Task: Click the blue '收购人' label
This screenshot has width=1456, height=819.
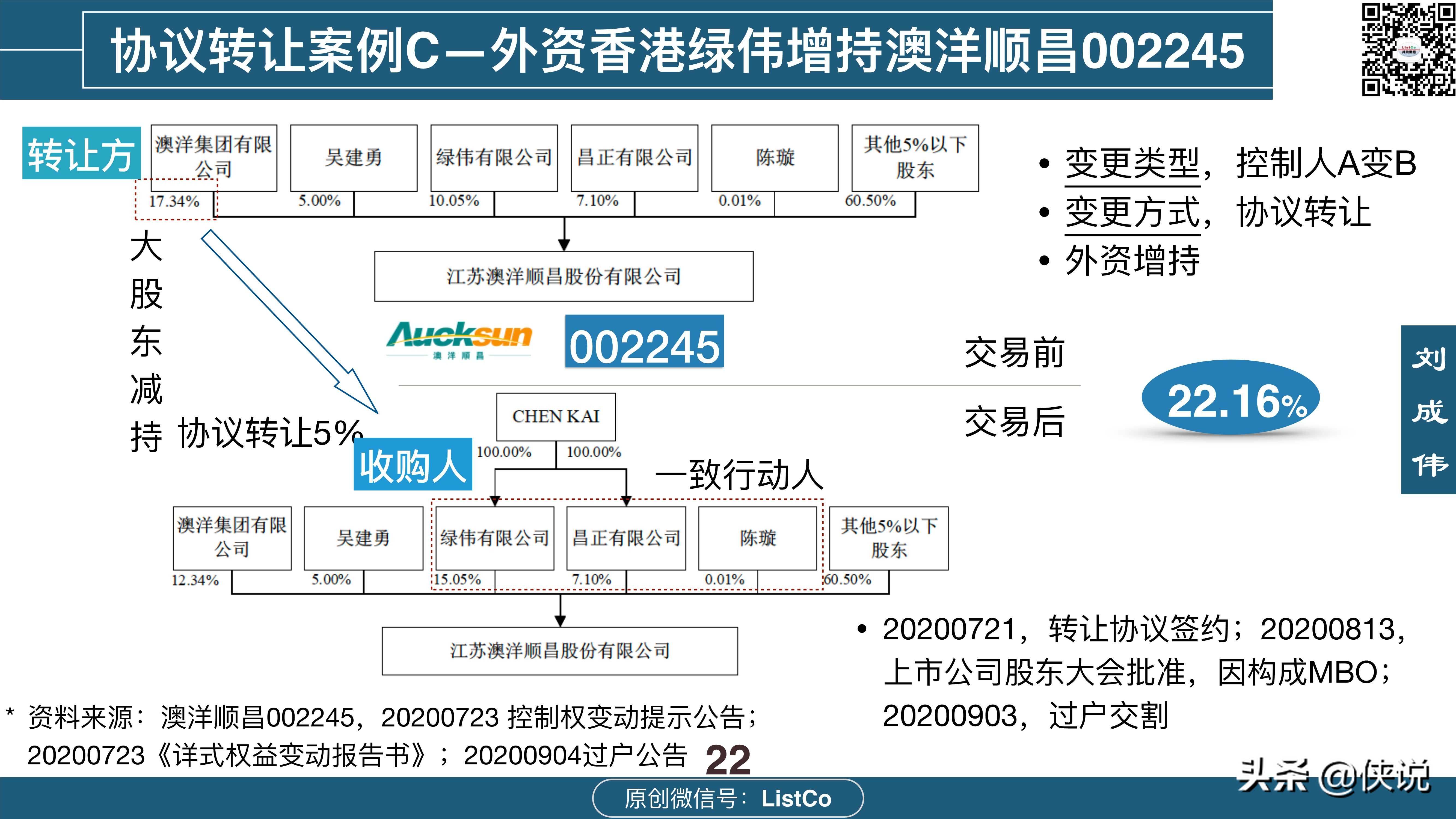Action: click(413, 464)
